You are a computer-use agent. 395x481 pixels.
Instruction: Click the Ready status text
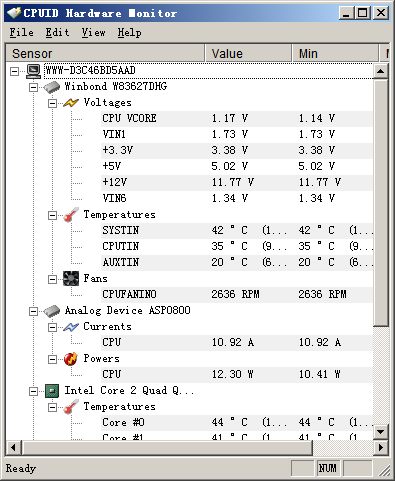(x=21, y=468)
